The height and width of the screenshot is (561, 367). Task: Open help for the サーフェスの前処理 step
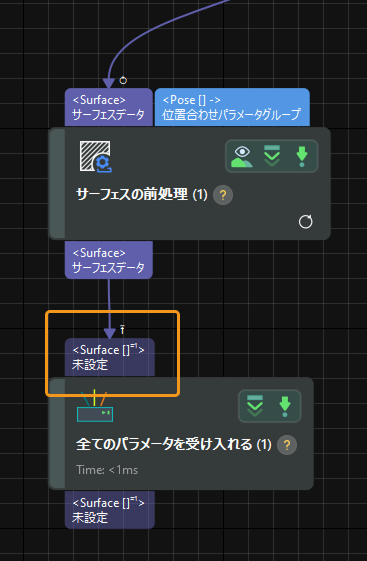223,195
